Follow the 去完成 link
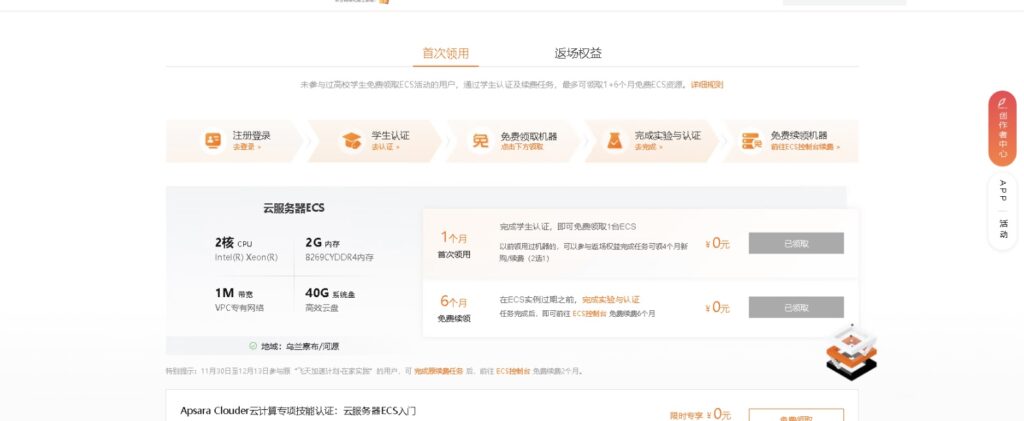 [x=648, y=148]
